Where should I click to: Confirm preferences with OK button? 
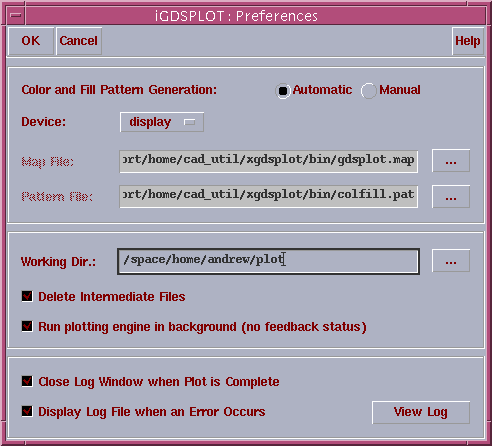(x=31, y=41)
